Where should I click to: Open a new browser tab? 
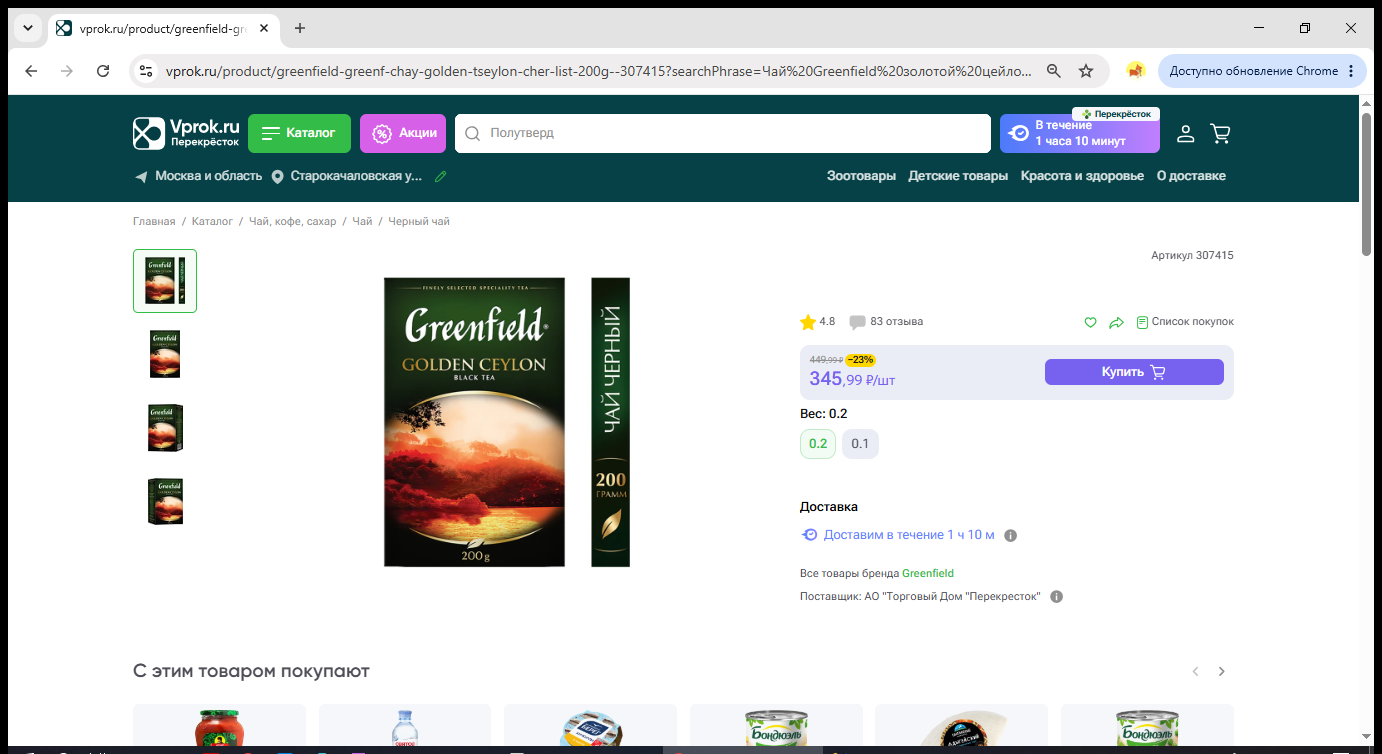pyautogui.click(x=300, y=28)
